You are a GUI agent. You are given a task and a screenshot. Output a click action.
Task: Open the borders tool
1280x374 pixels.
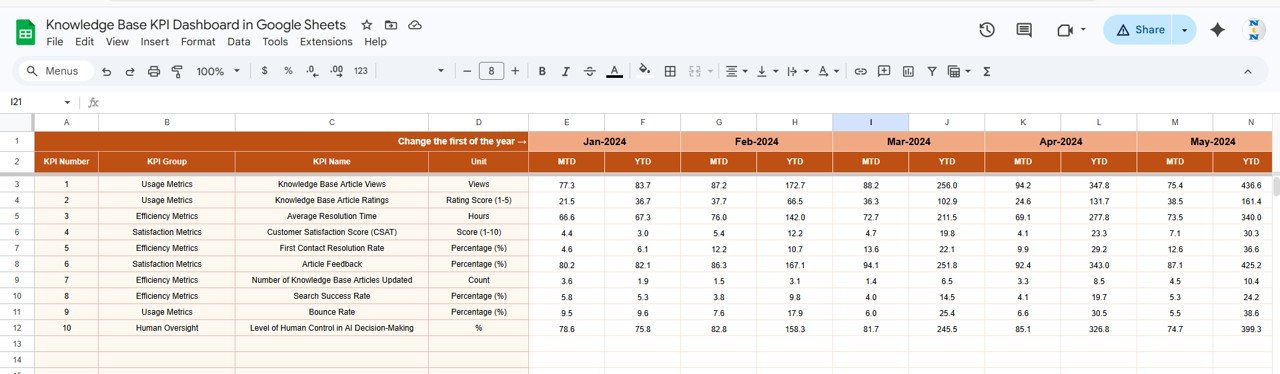point(670,71)
